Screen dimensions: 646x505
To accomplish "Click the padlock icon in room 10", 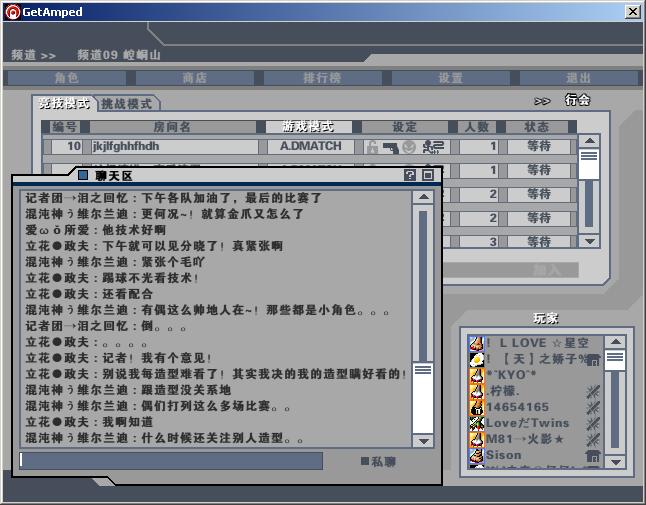I will click(371, 147).
